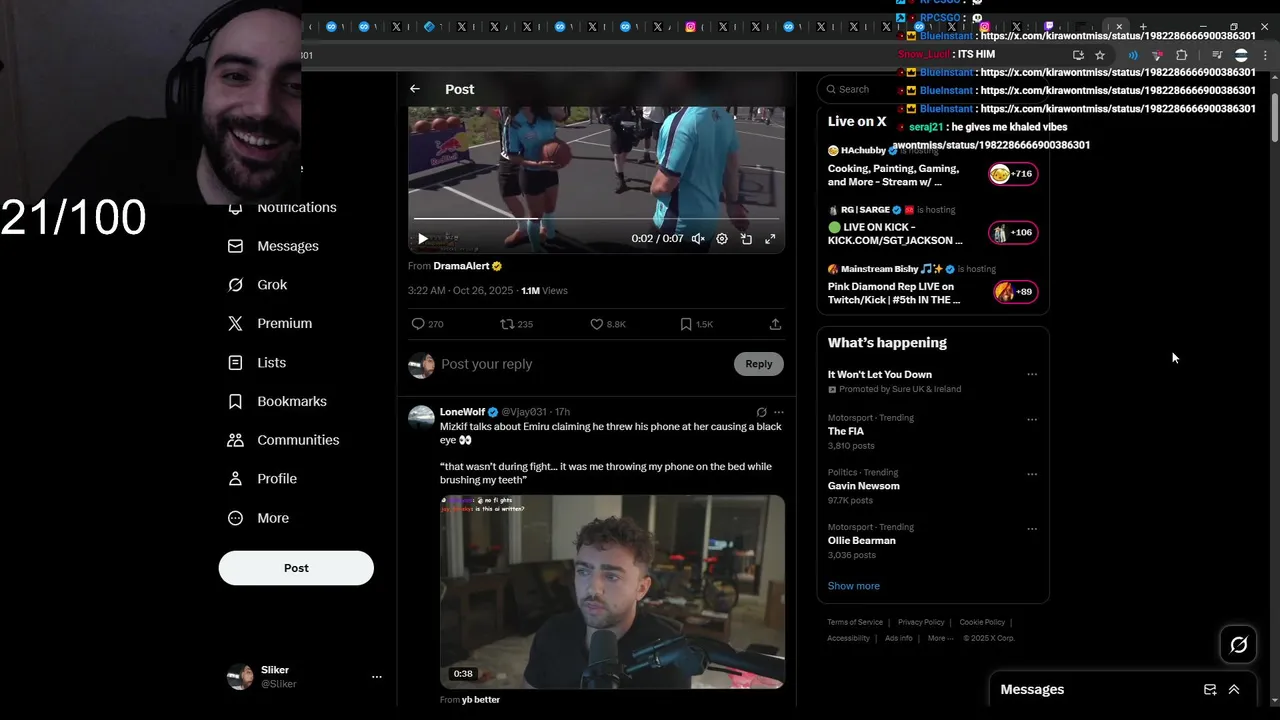This screenshot has width=1280, height=720.
Task: Open Communities in the sidebar
Action: 284,440
